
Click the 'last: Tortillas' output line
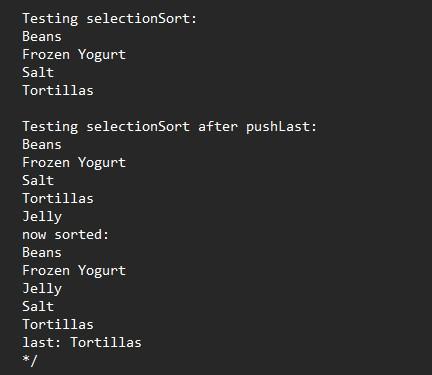(82, 342)
